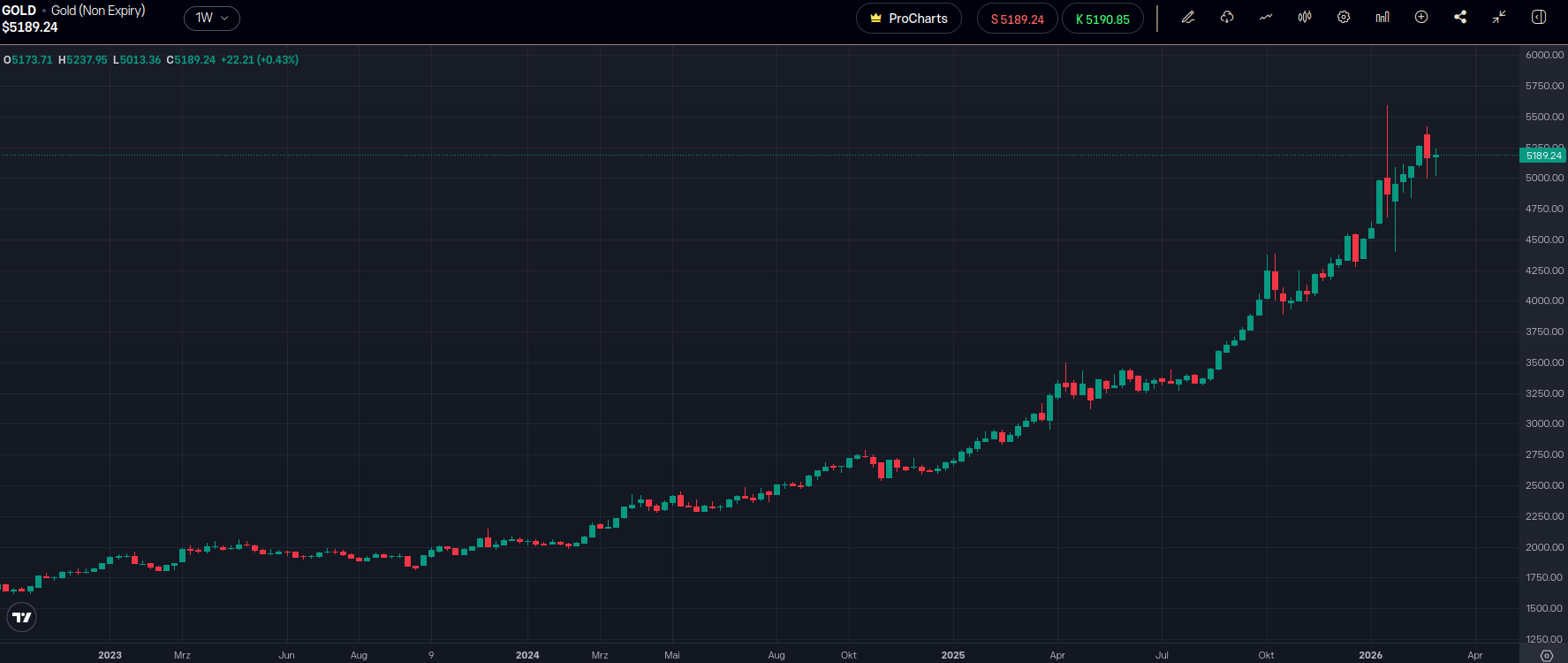
Task: Click the green buy price K 5190.85
Action: [x=1102, y=19]
